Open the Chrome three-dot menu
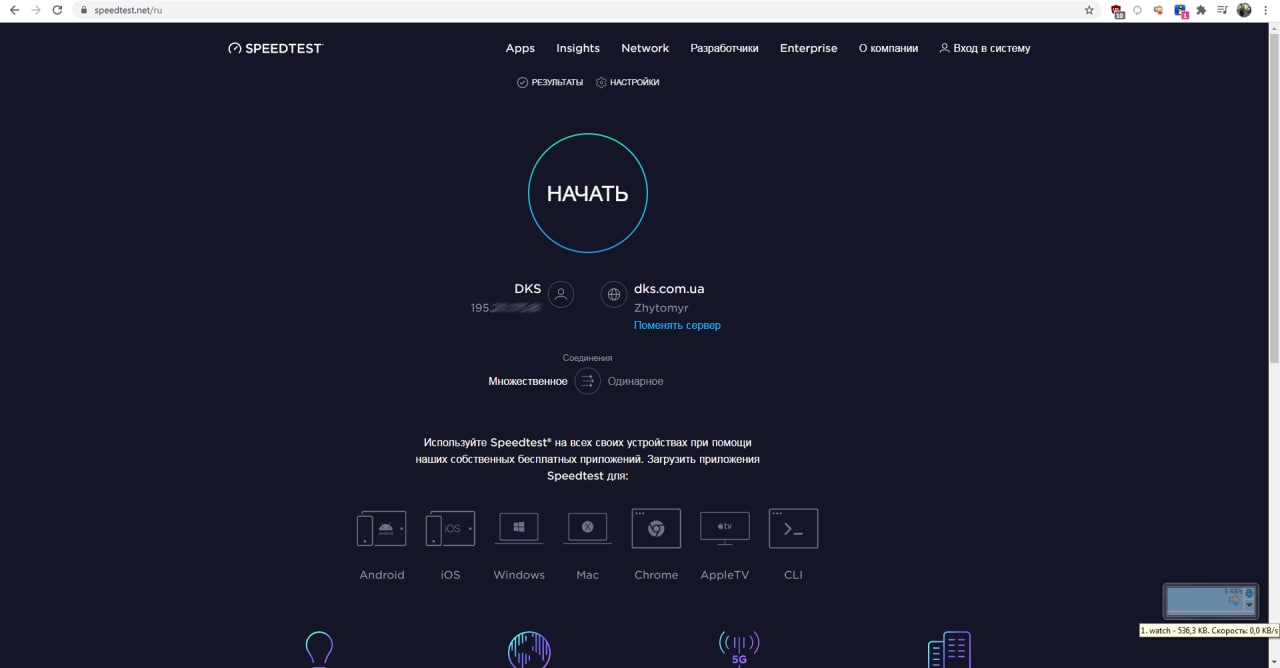This screenshot has height=668, width=1280. coord(1266,10)
